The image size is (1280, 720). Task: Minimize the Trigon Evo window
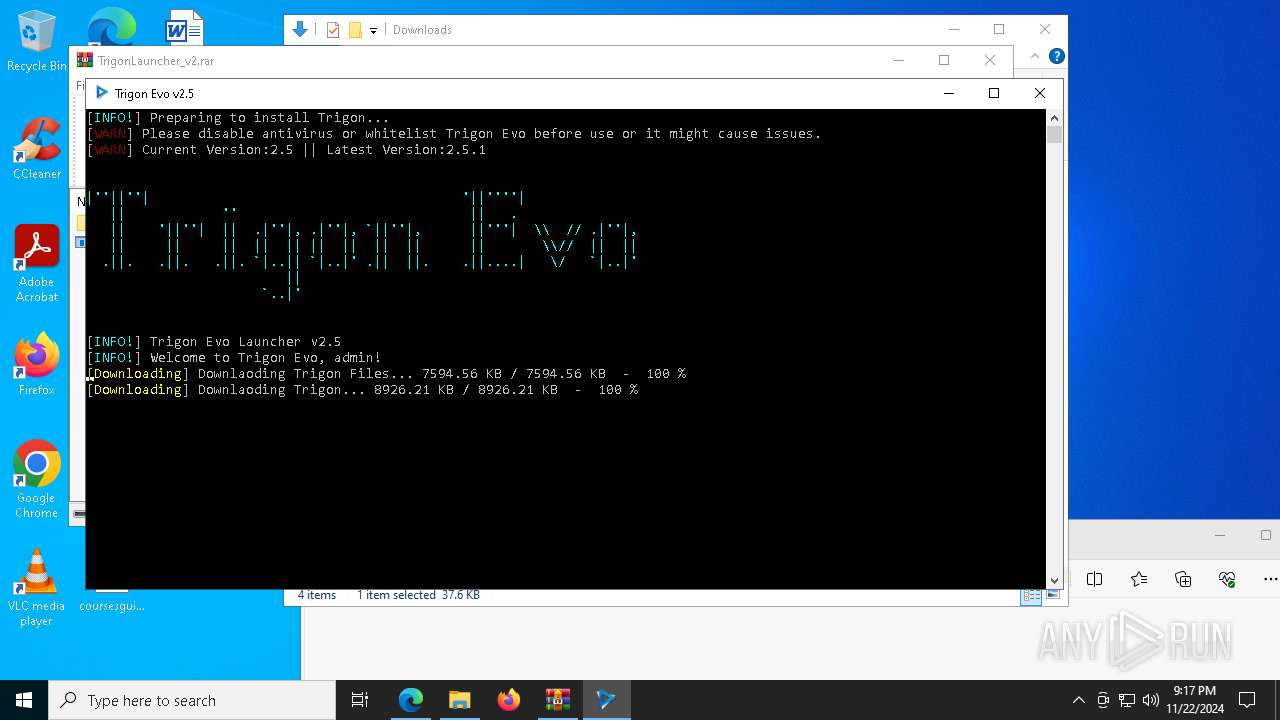click(x=948, y=93)
